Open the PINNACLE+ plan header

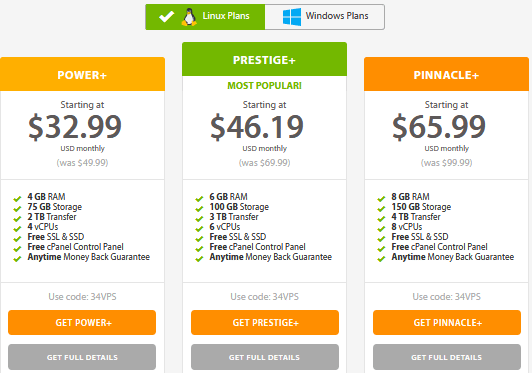446,74
